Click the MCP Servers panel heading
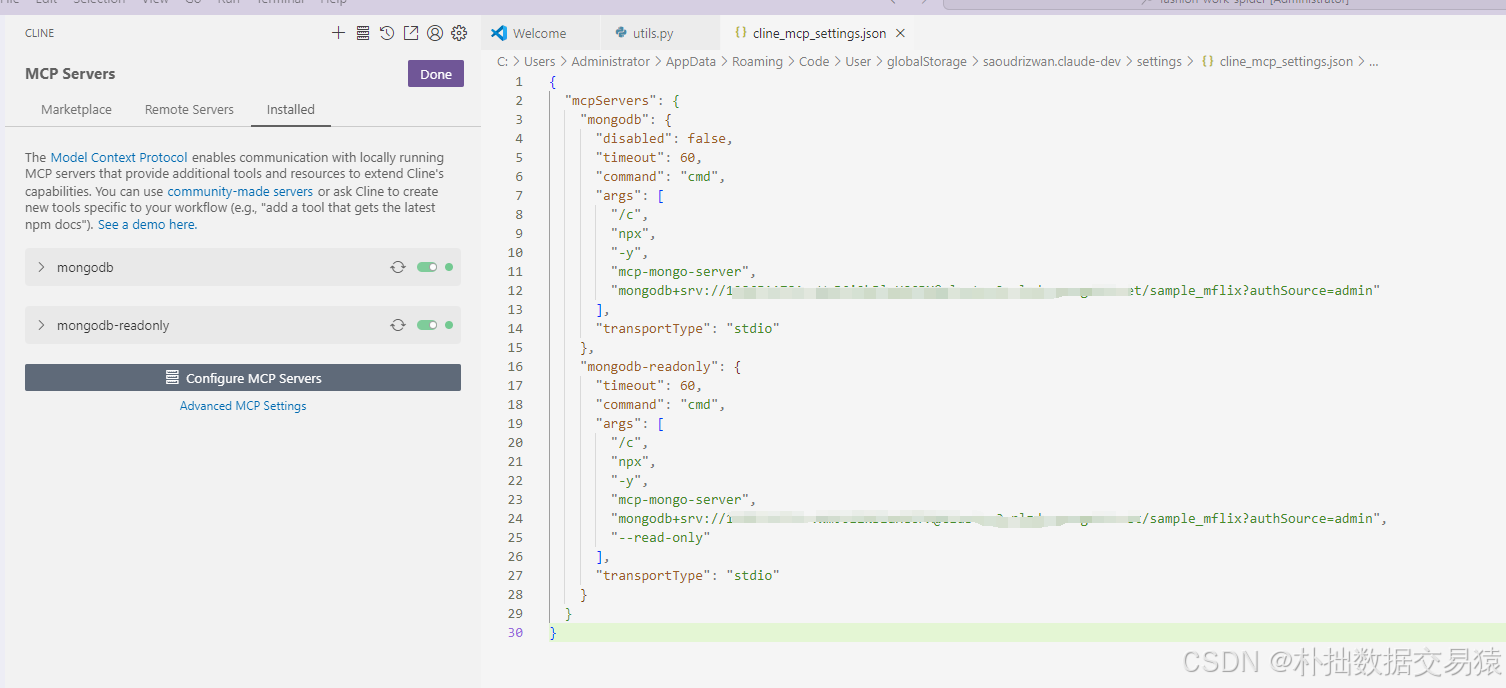The height and width of the screenshot is (688, 1506). pos(70,74)
